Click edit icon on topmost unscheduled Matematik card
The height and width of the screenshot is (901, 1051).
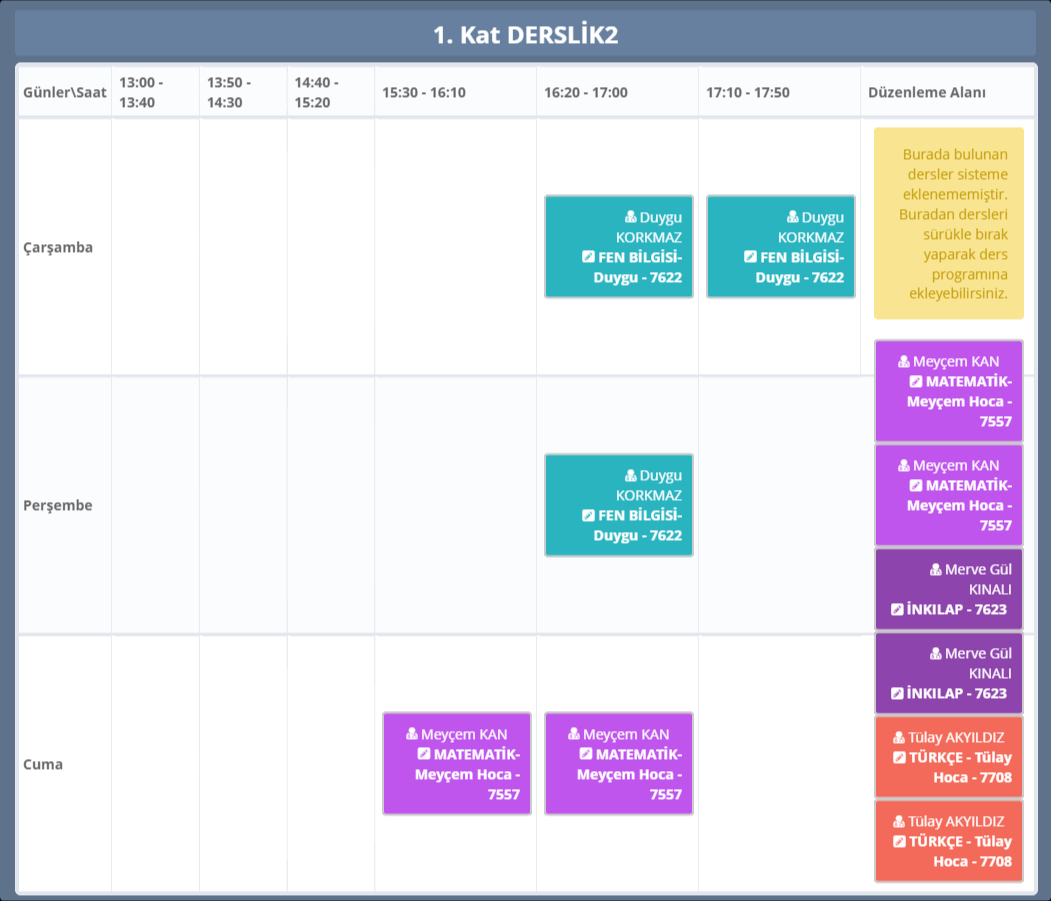(x=916, y=382)
